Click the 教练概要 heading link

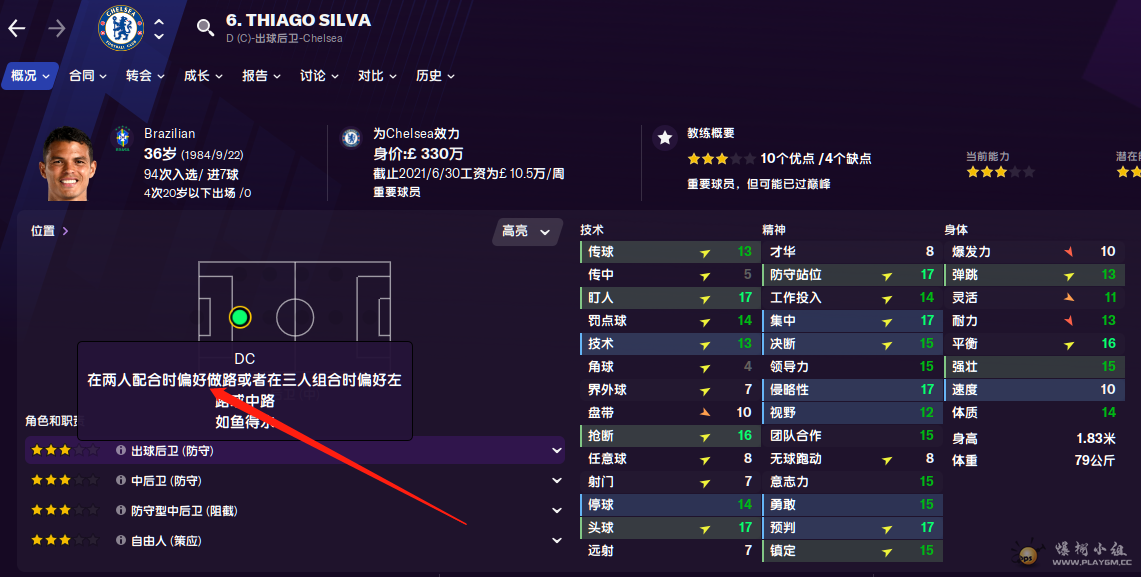(x=711, y=133)
